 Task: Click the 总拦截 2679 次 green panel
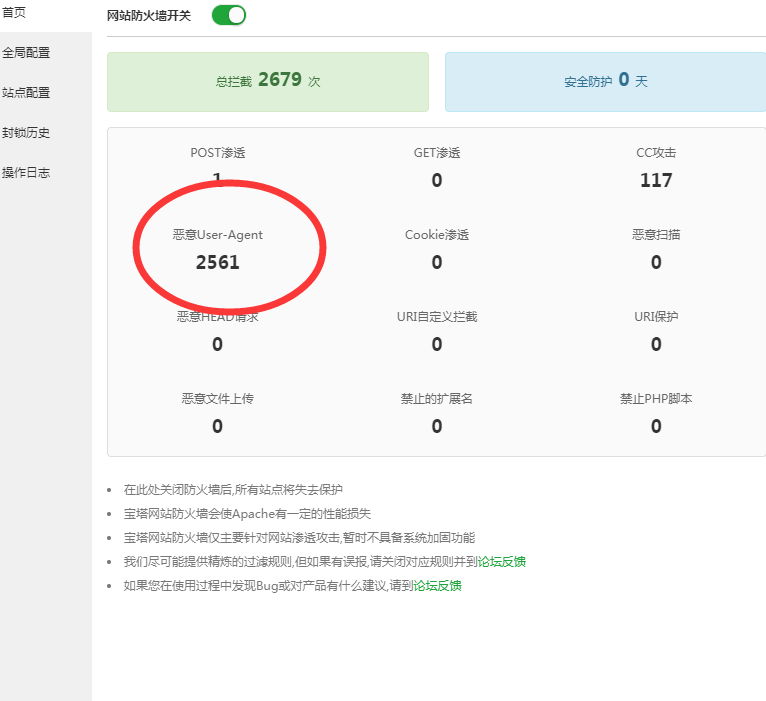[x=268, y=82]
